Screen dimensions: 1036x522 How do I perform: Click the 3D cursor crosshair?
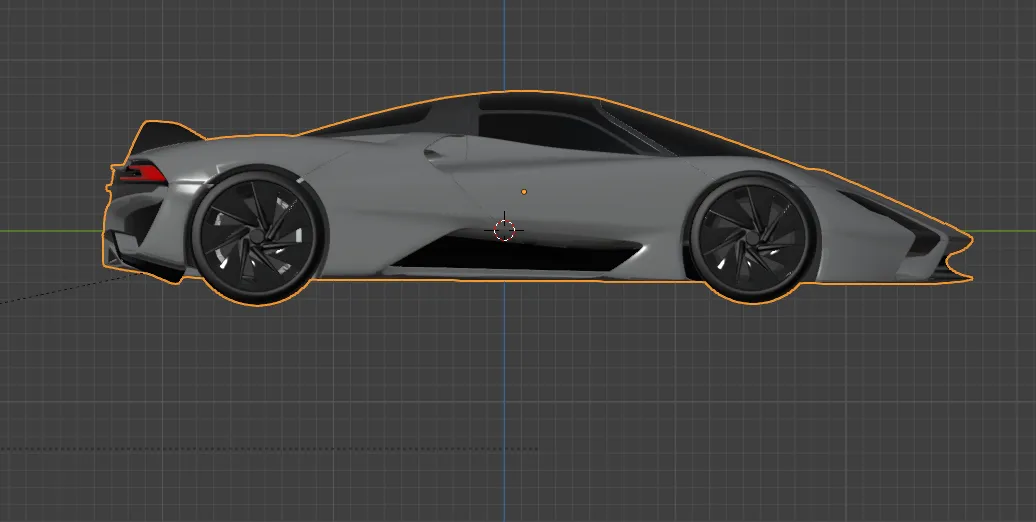505,230
